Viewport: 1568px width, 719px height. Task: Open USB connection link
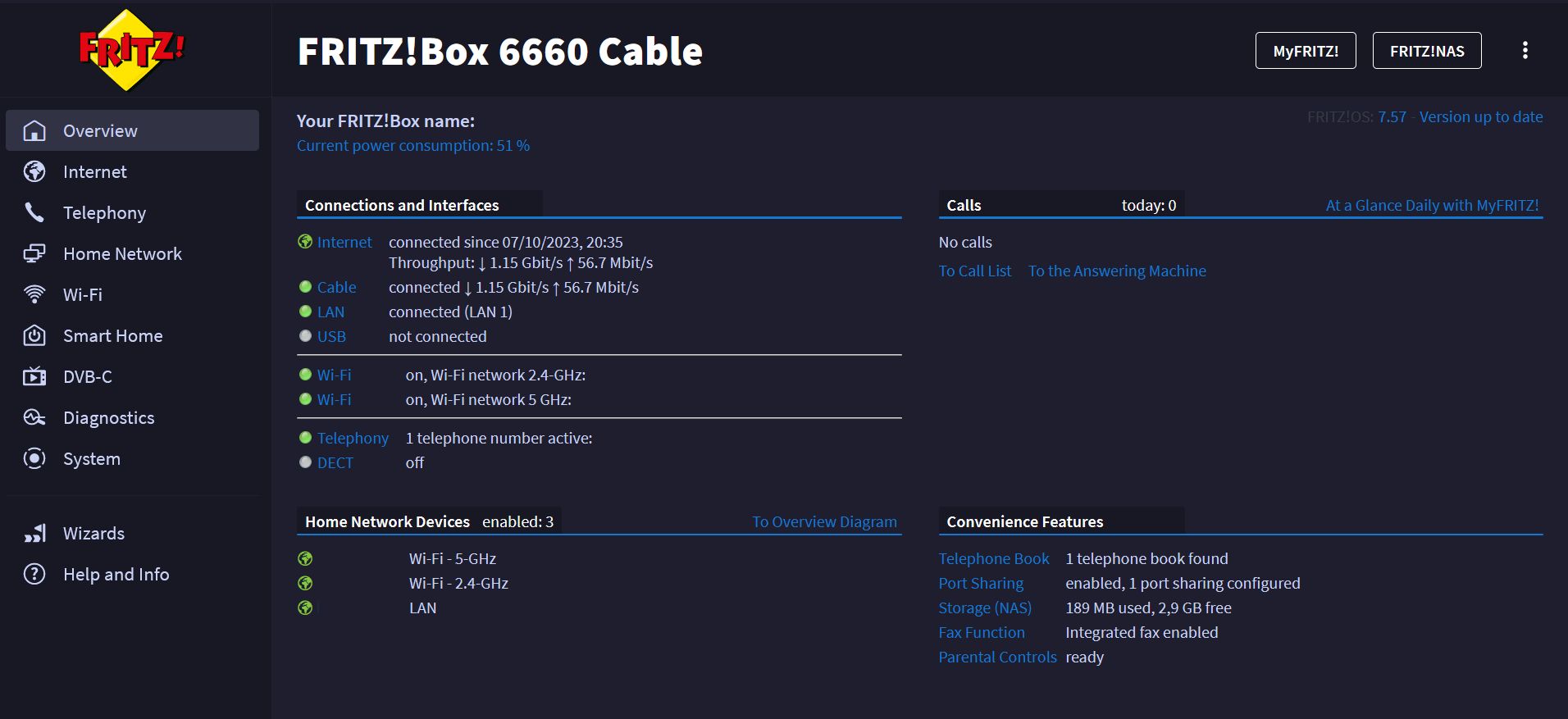tap(331, 336)
